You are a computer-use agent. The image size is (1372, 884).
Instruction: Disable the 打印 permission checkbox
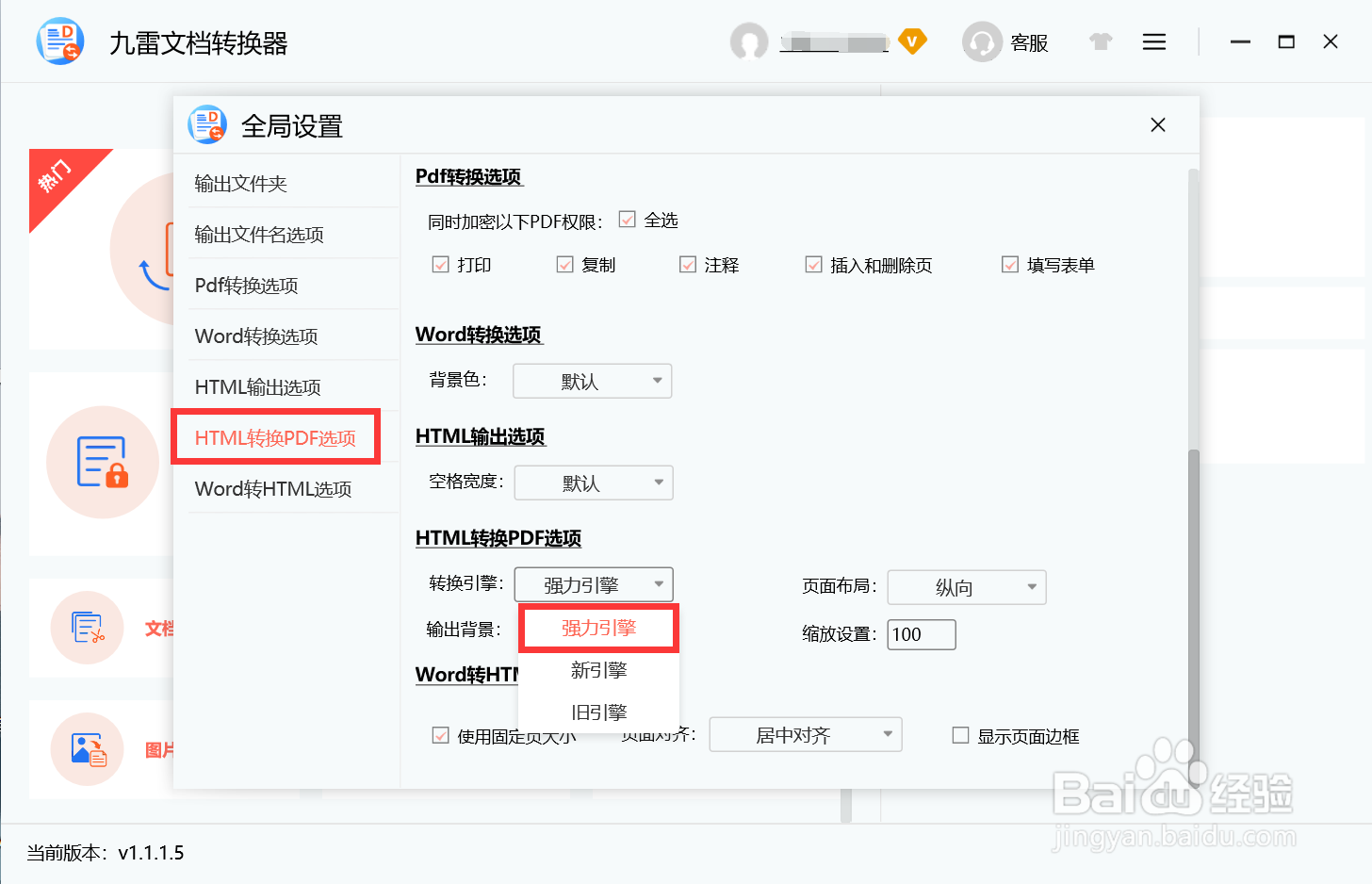(x=440, y=265)
